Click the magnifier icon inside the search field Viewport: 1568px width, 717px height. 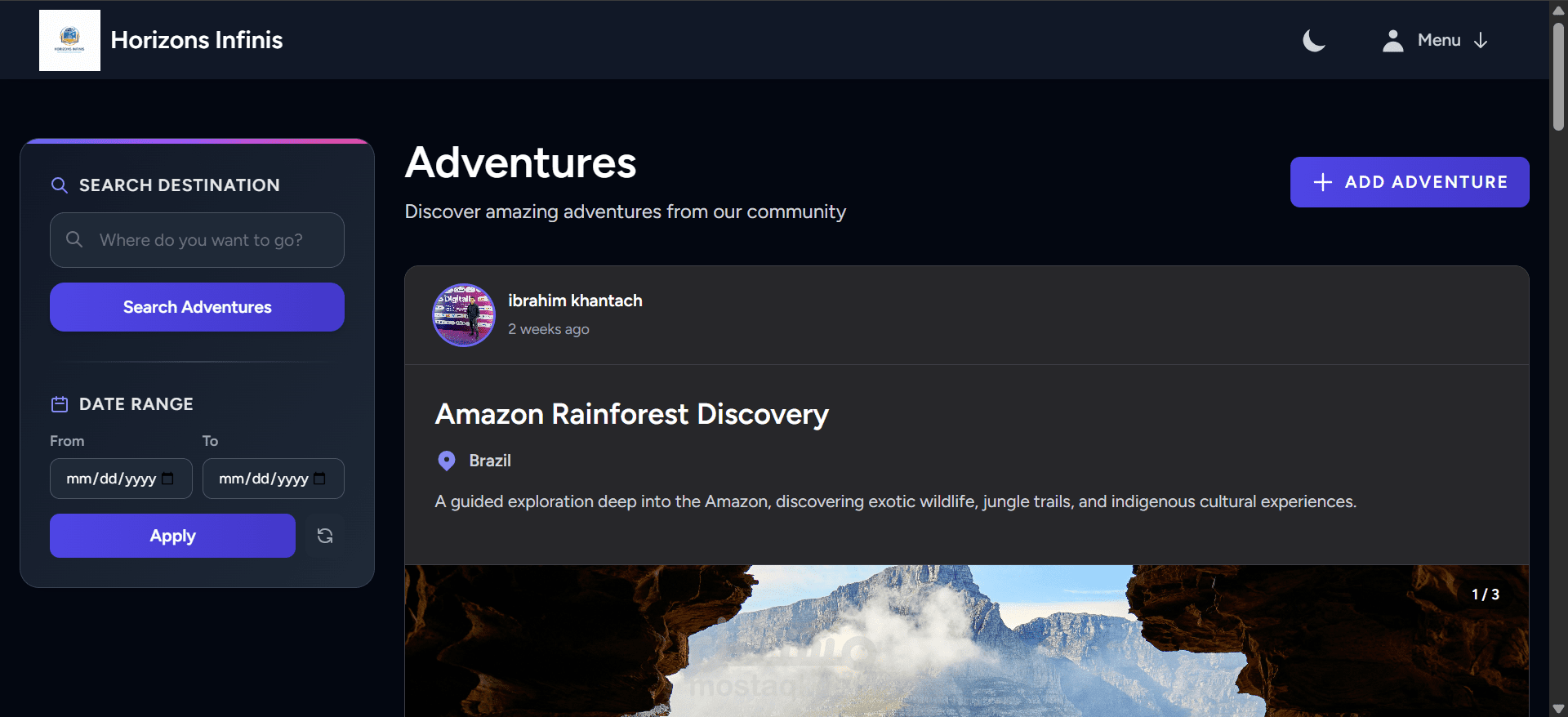[x=74, y=239]
